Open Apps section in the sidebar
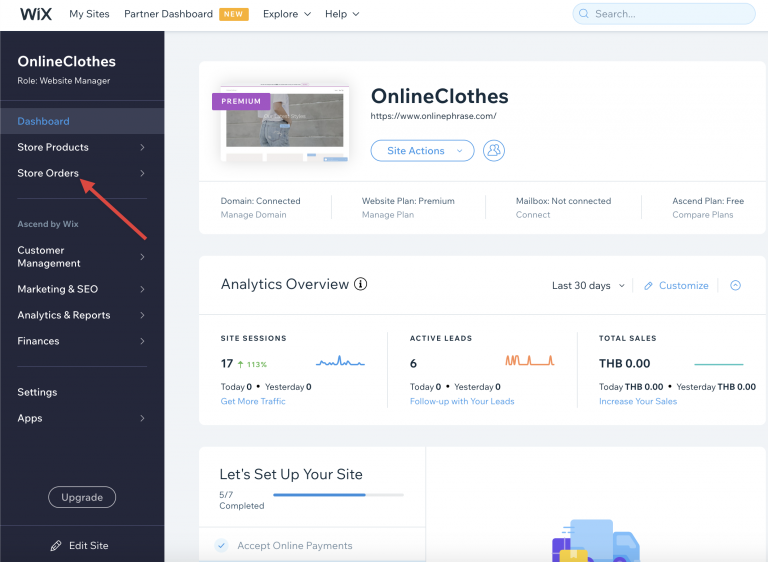 [30, 418]
